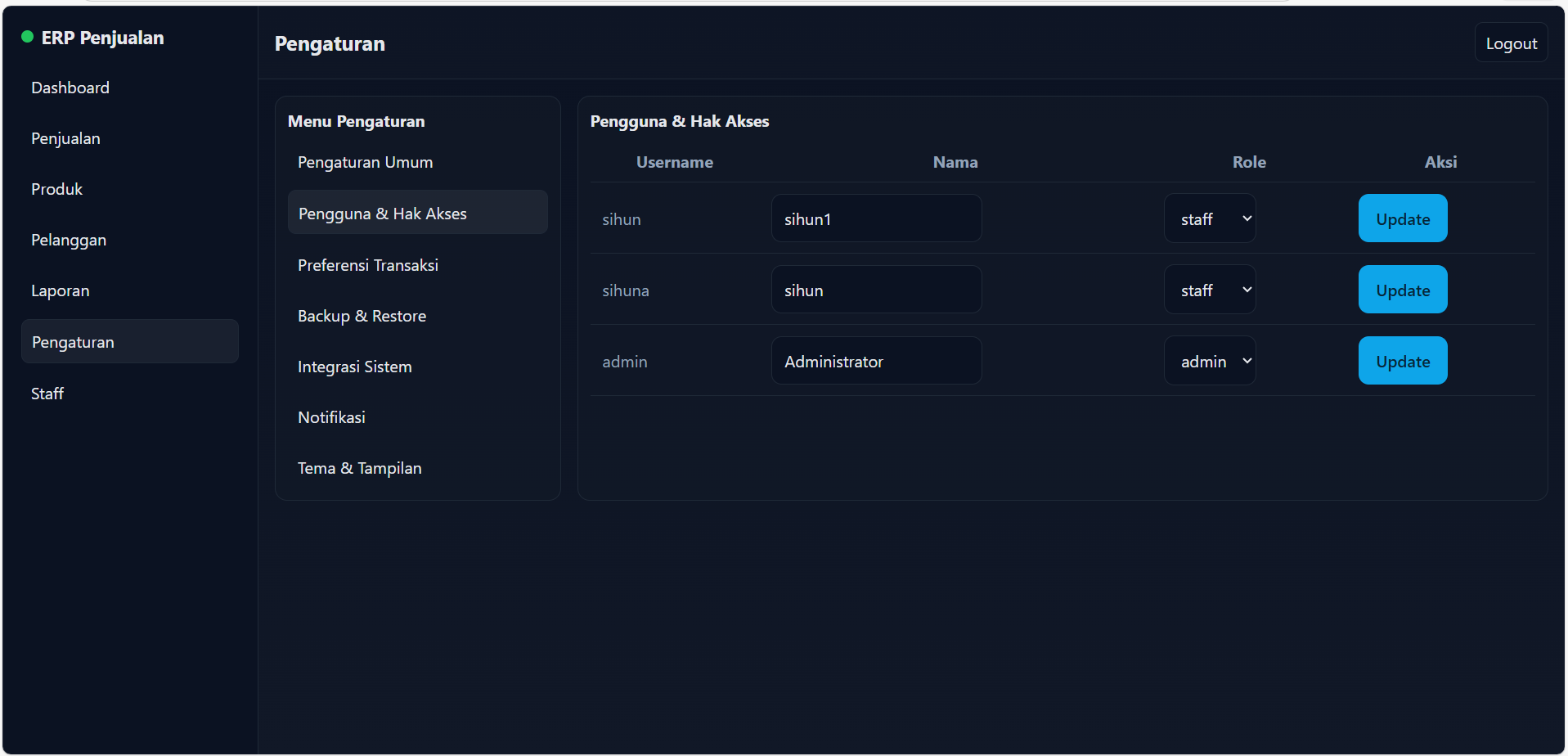This screenshot has width=1568, height=756.
Task: Click the Administrator name input field
Action: pos(875,361)
